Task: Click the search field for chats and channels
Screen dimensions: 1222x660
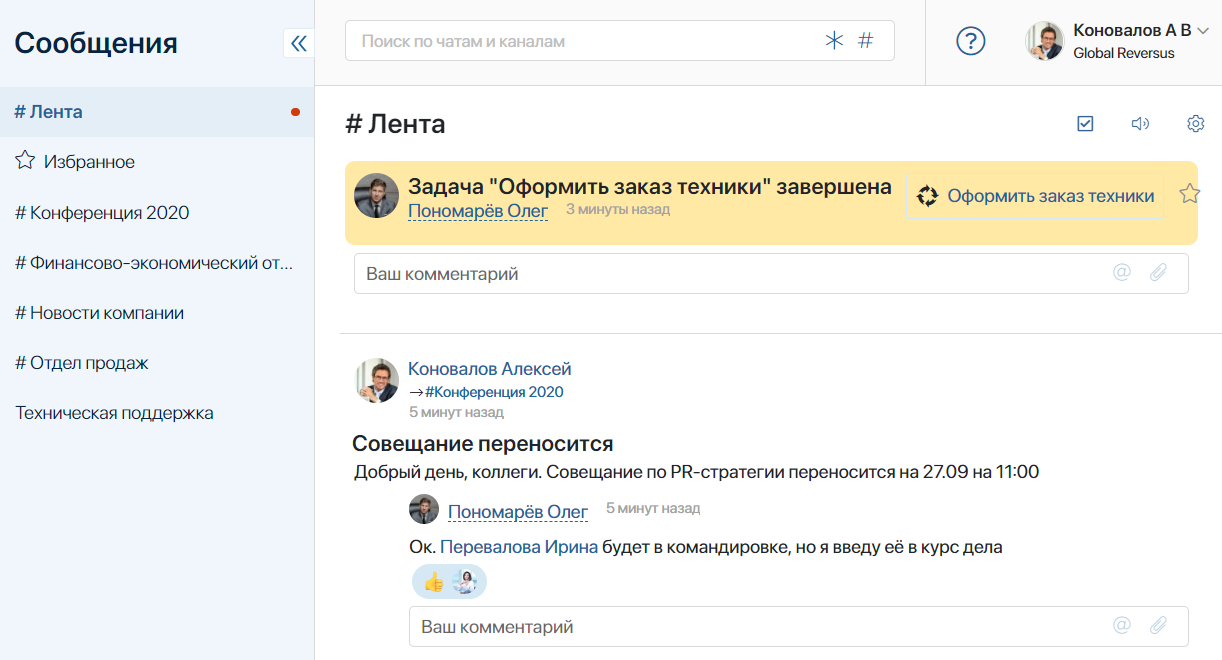Action: coord(620,41)
